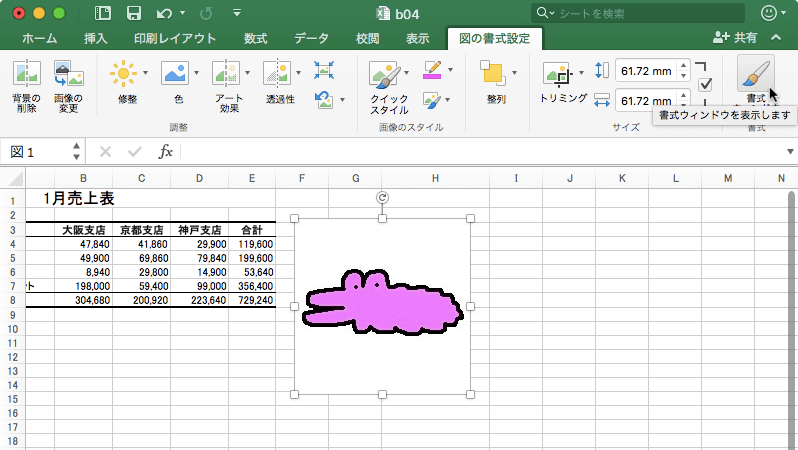The width and height of the screenshot is (798, 450).
Task: Click the Picture Effects icon
Action: [x=432, y=100]
